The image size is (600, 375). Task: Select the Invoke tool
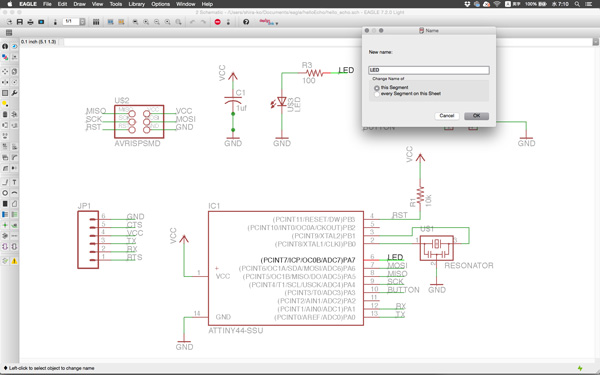[14, 168]
